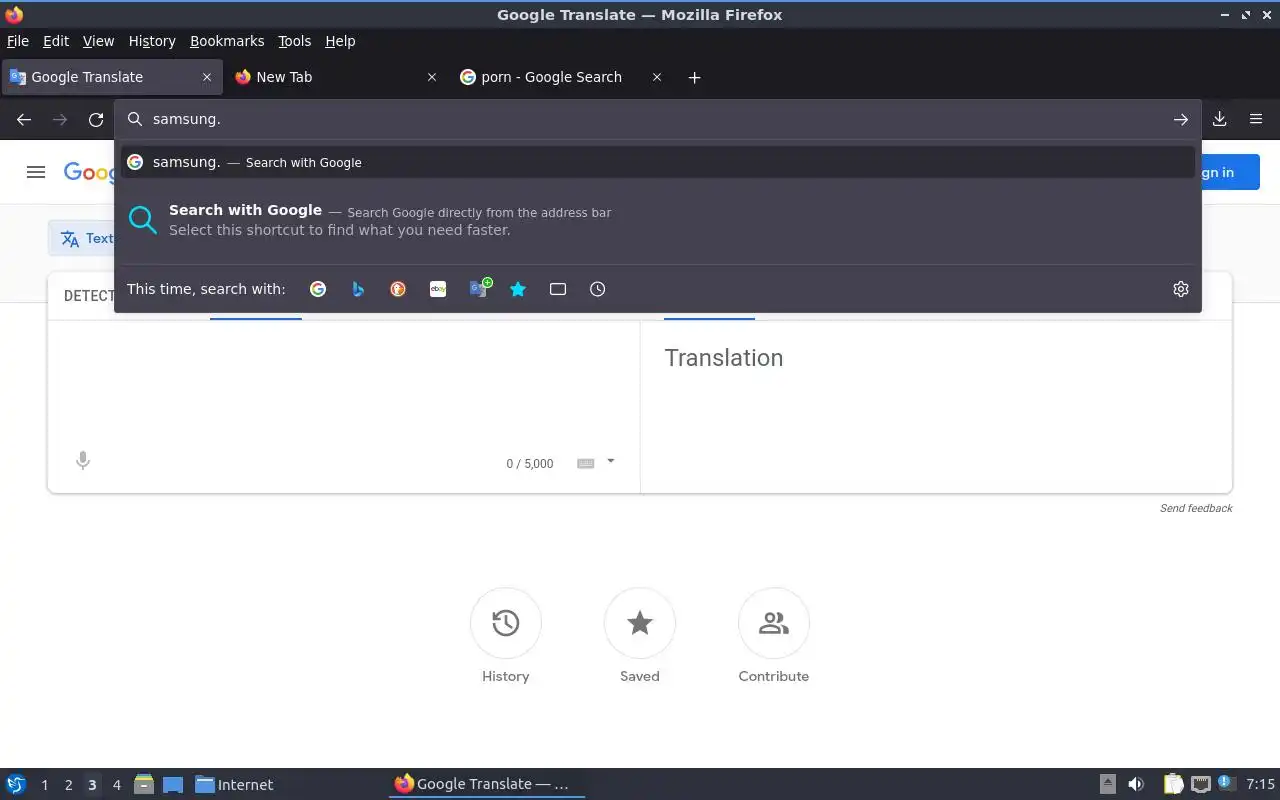The image size is (1280, 800).
Task: Open the start menu on the taskbar
Action: point(16,784)
